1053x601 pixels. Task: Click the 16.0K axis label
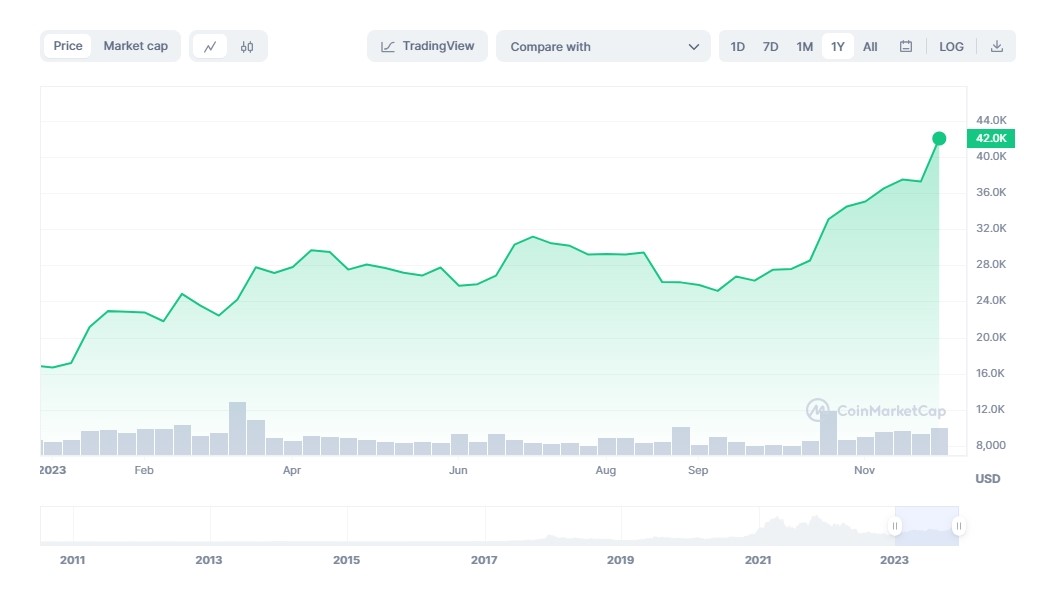pyautogui.click(x=991, y=373)
